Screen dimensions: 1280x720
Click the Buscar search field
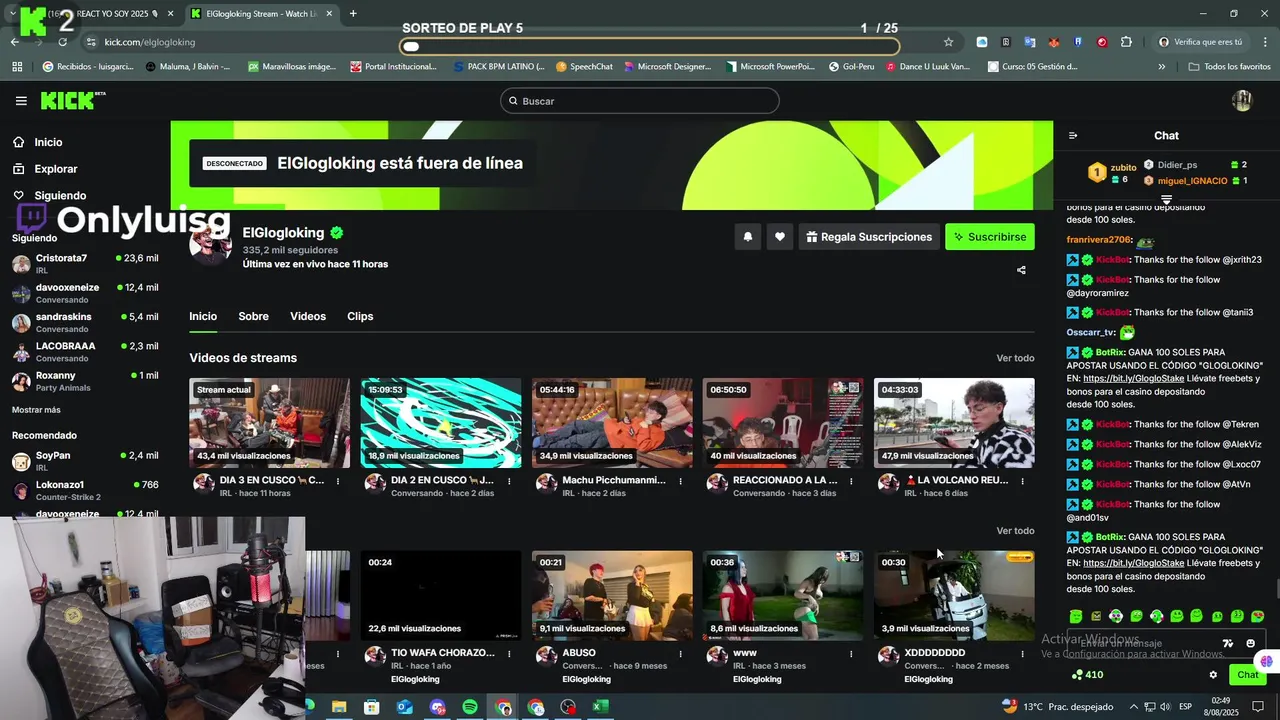pyautogui.click(x=639, y=101)
